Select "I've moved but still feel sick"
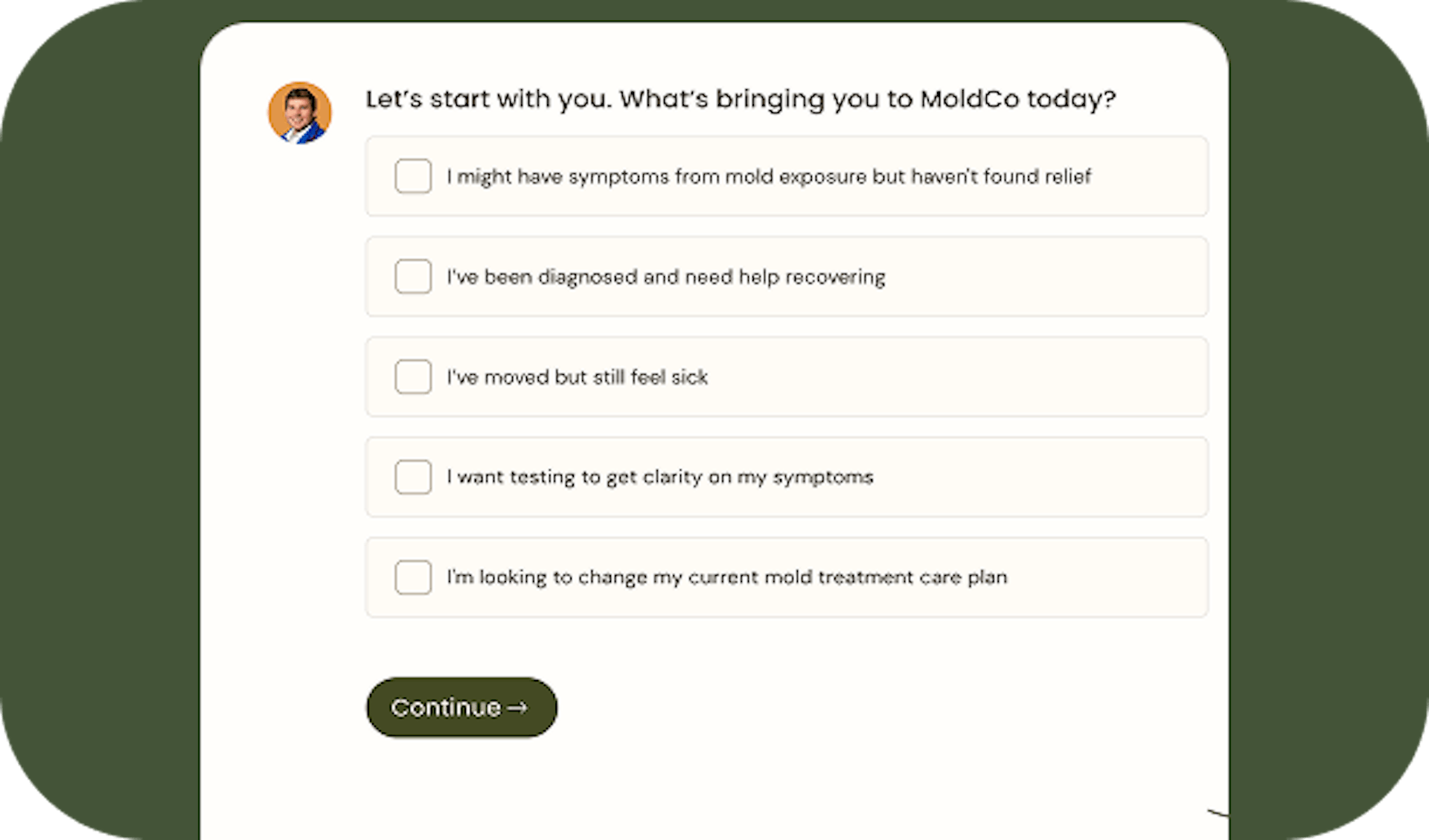Viewport: 1429px width, 840px height. pyautogui.click(x=412, y=376)
